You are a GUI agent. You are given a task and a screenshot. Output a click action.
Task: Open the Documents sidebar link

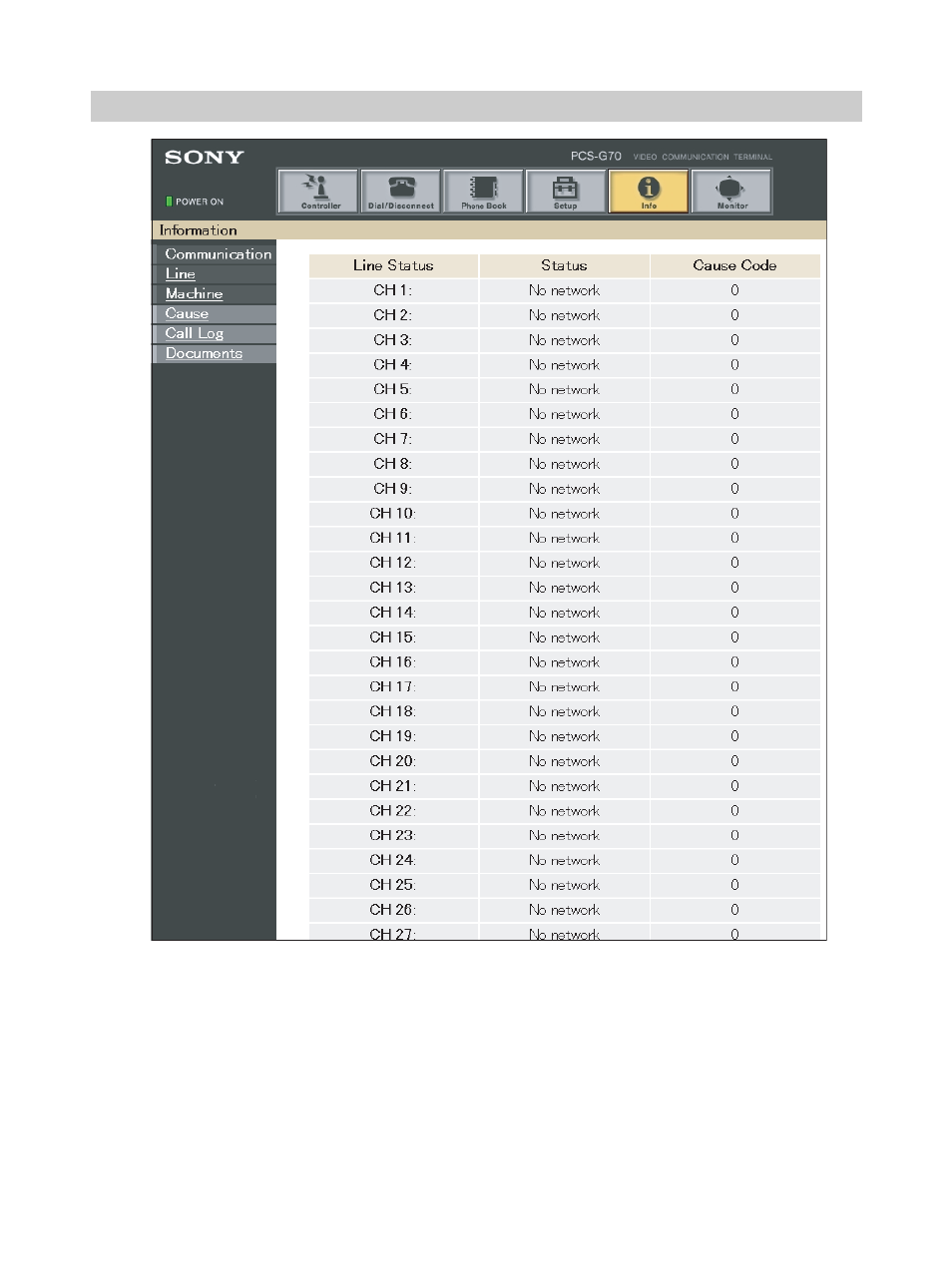204,354
